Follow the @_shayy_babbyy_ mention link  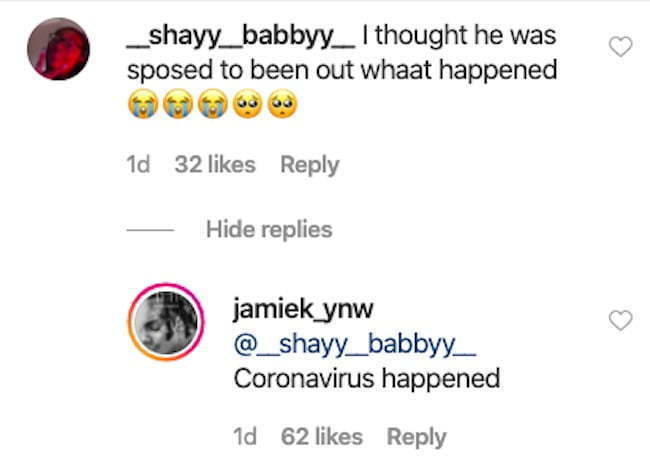click(355, 345)
